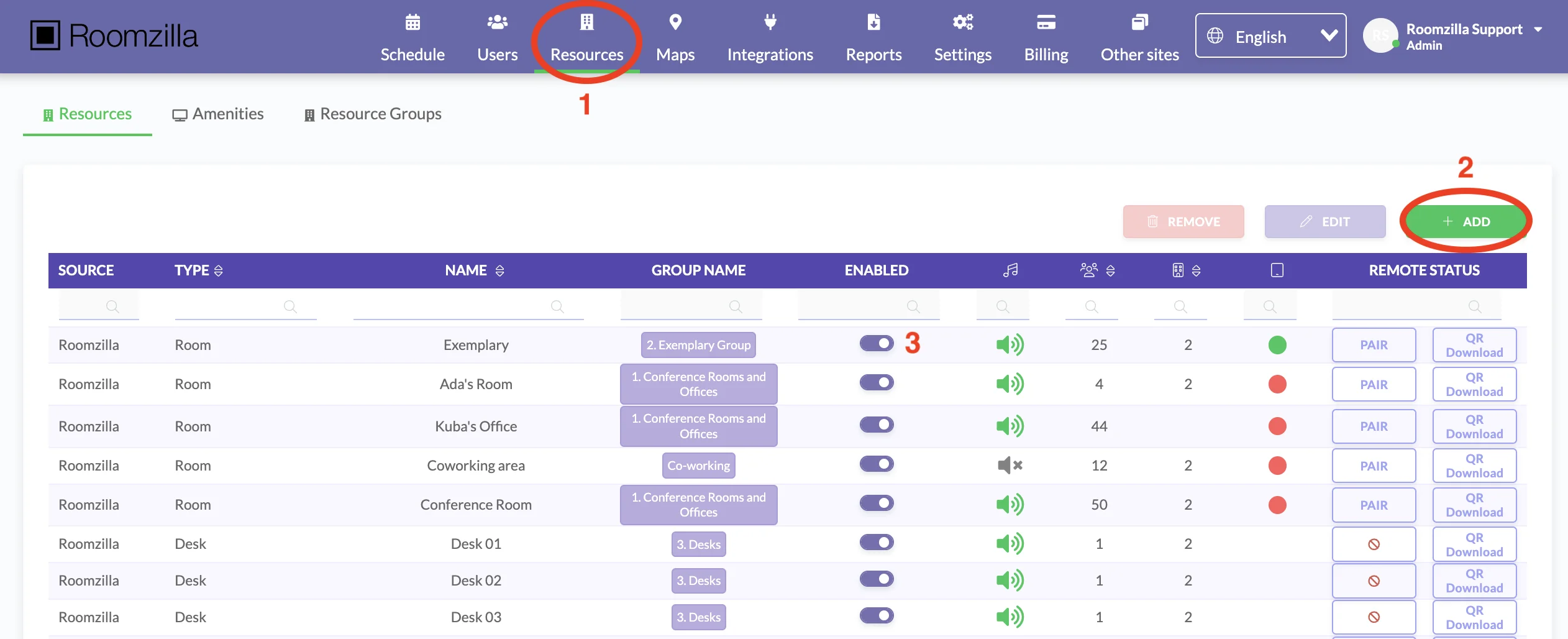Toggle enabled switch for Desk 02

point(877,579)
